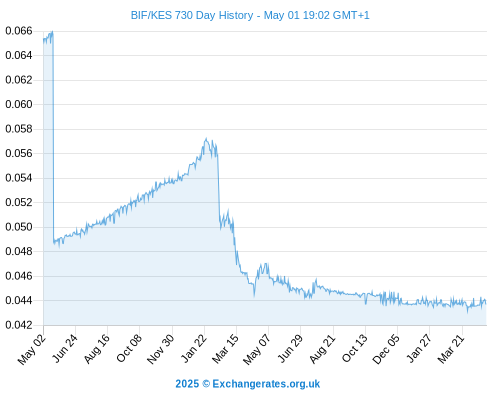This screenshot has height=400, width=495.
Task: Click the 0.042 y-axis baseline label
Action: click(x=19, y=325)
